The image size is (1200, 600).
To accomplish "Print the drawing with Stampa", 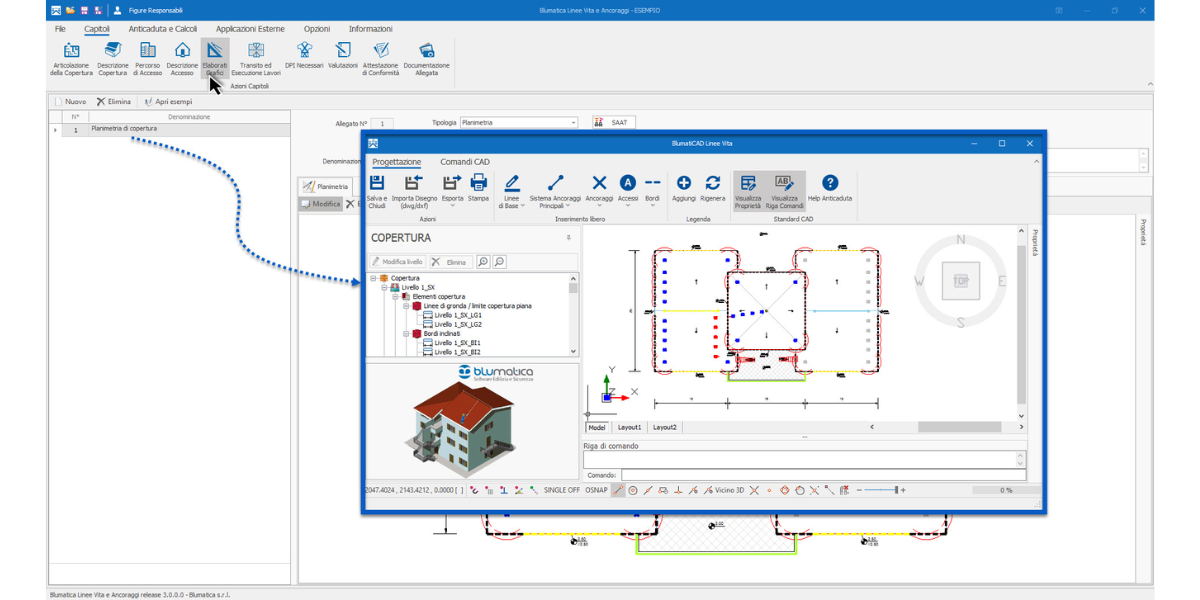I will coord(478,188).
